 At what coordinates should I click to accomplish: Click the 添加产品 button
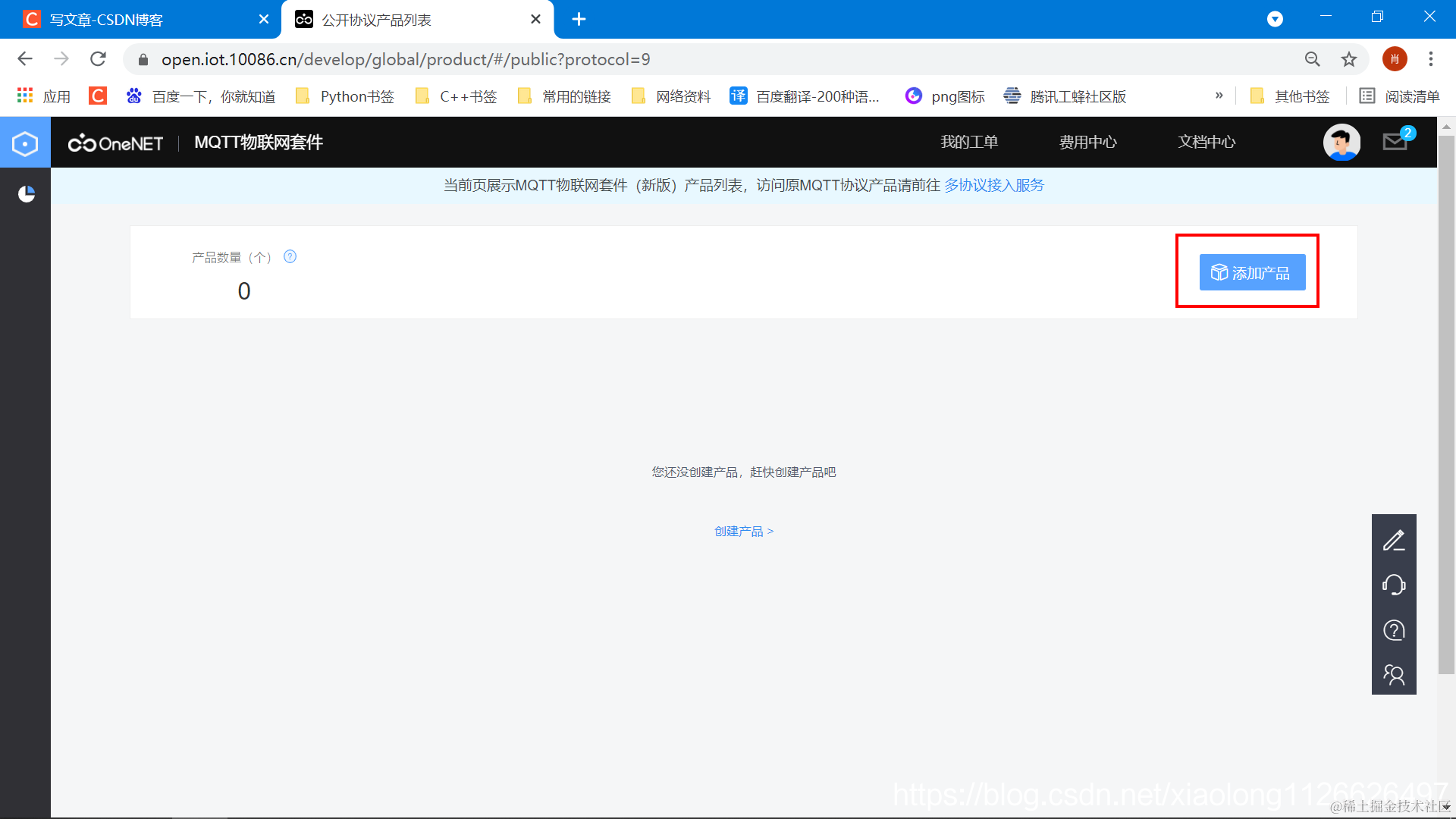tap(1252, 272)
